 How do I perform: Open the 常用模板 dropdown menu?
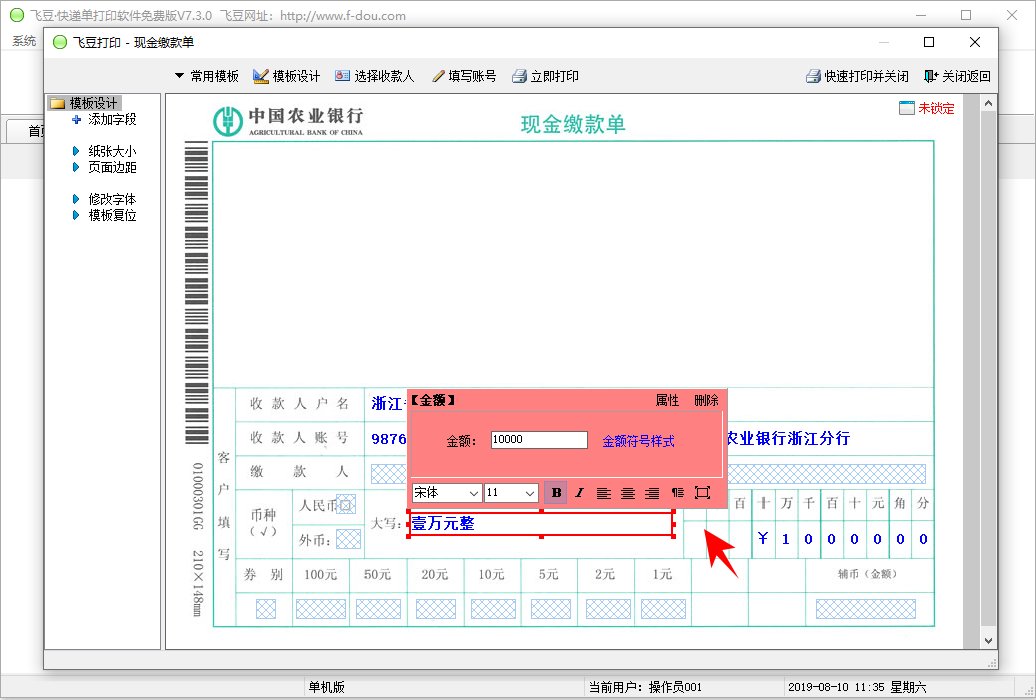click(206, 76)
